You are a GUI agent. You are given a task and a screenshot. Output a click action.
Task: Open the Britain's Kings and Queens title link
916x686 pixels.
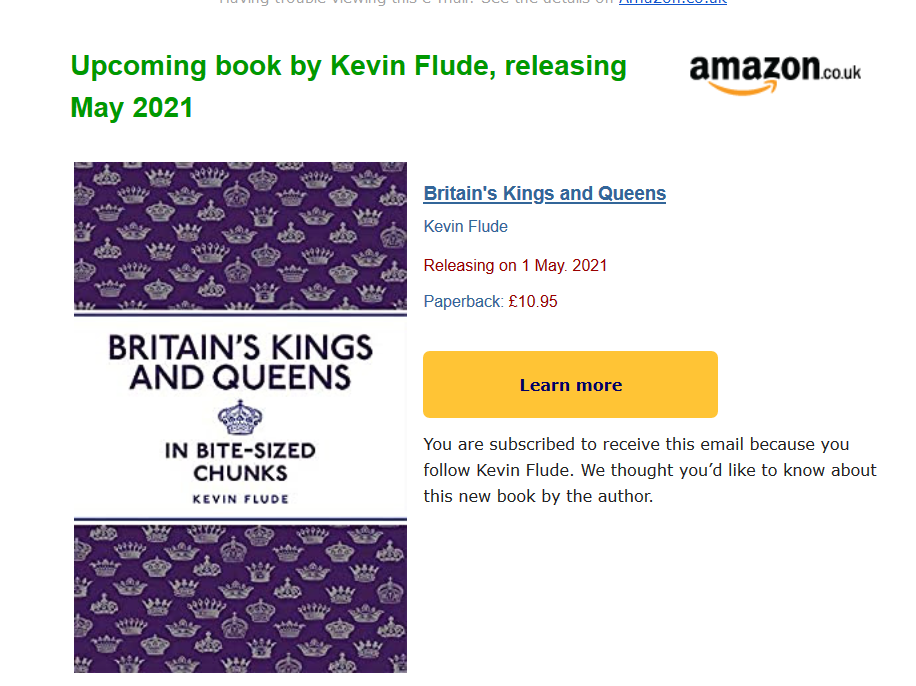tap(544, 193)
